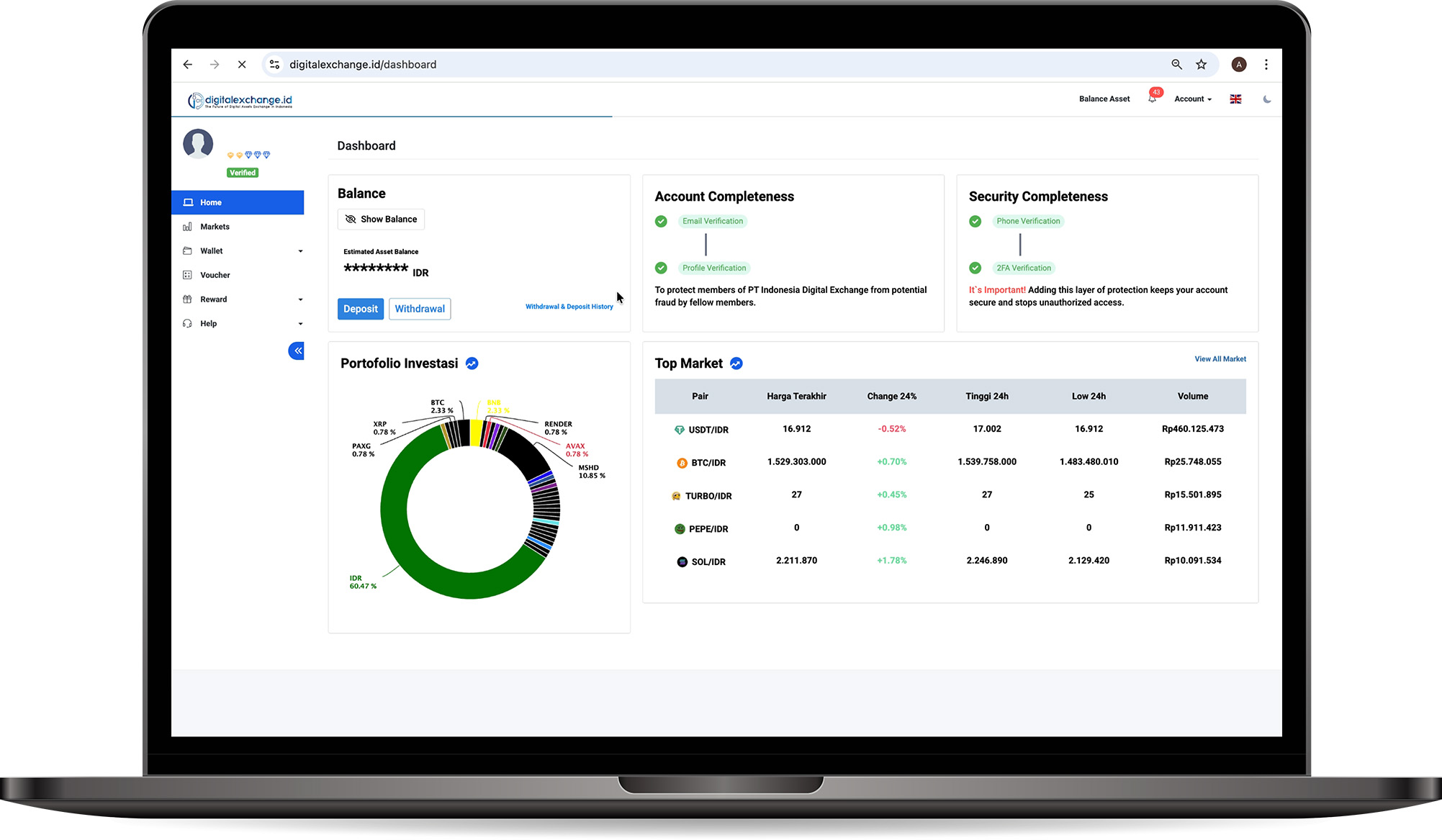Open Withdrawal & Deposit History link
This screenshot has height=840, width=1442.
569,307
